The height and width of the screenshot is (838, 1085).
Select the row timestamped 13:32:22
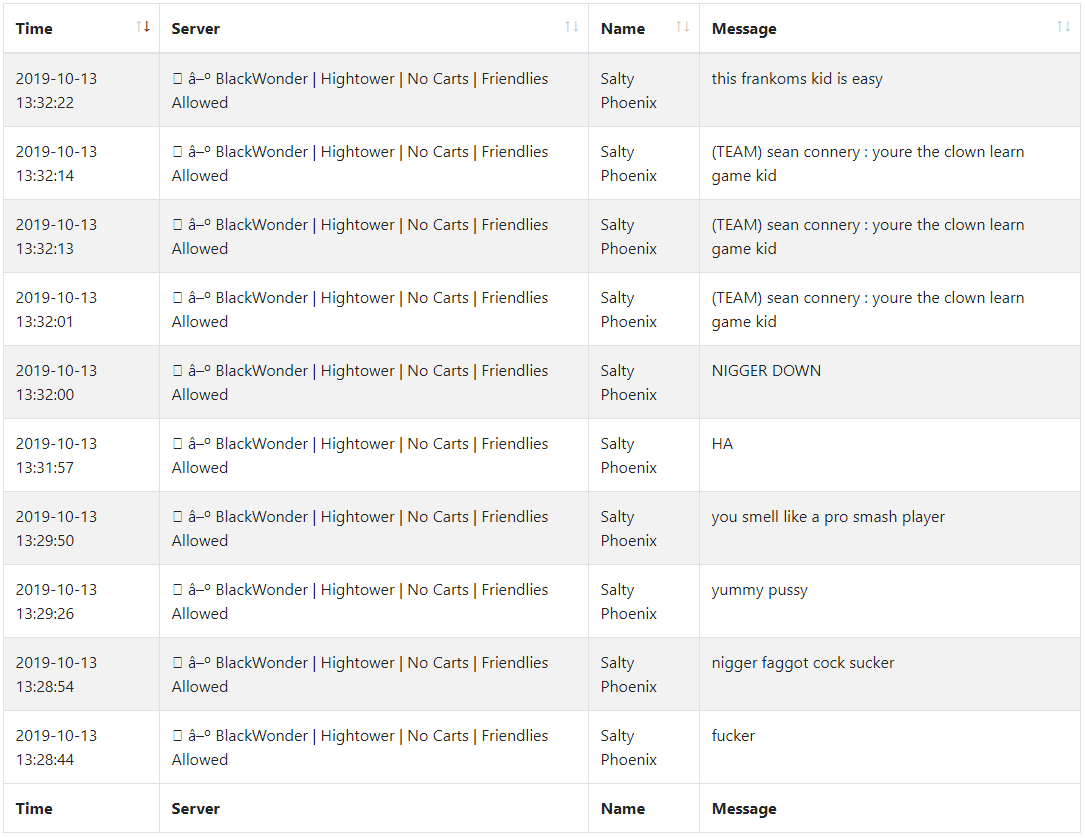(x=542, y=90)
